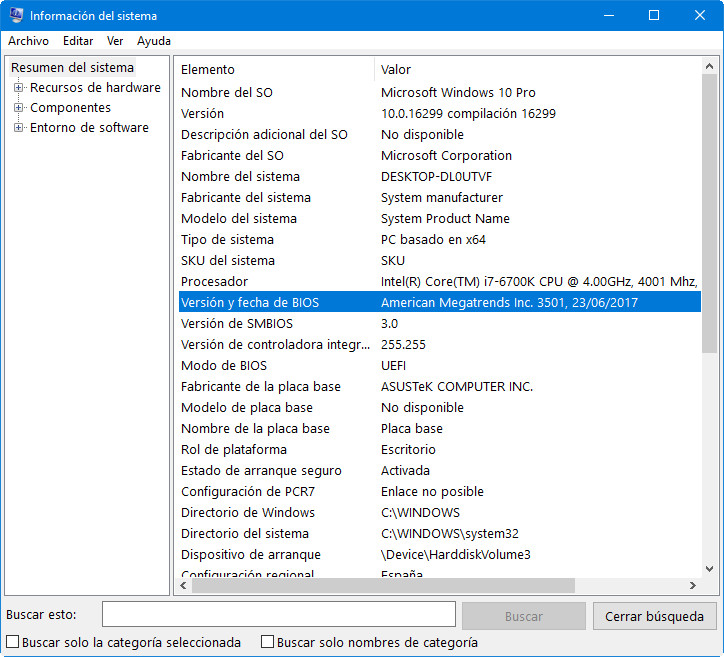Select the Fabricante del SO row

pos(440,156)
